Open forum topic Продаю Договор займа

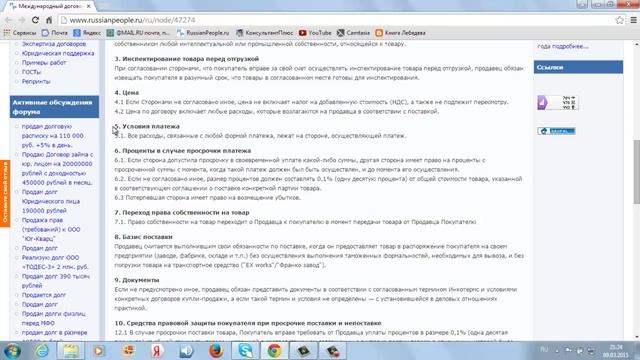(x=57, y=168)
